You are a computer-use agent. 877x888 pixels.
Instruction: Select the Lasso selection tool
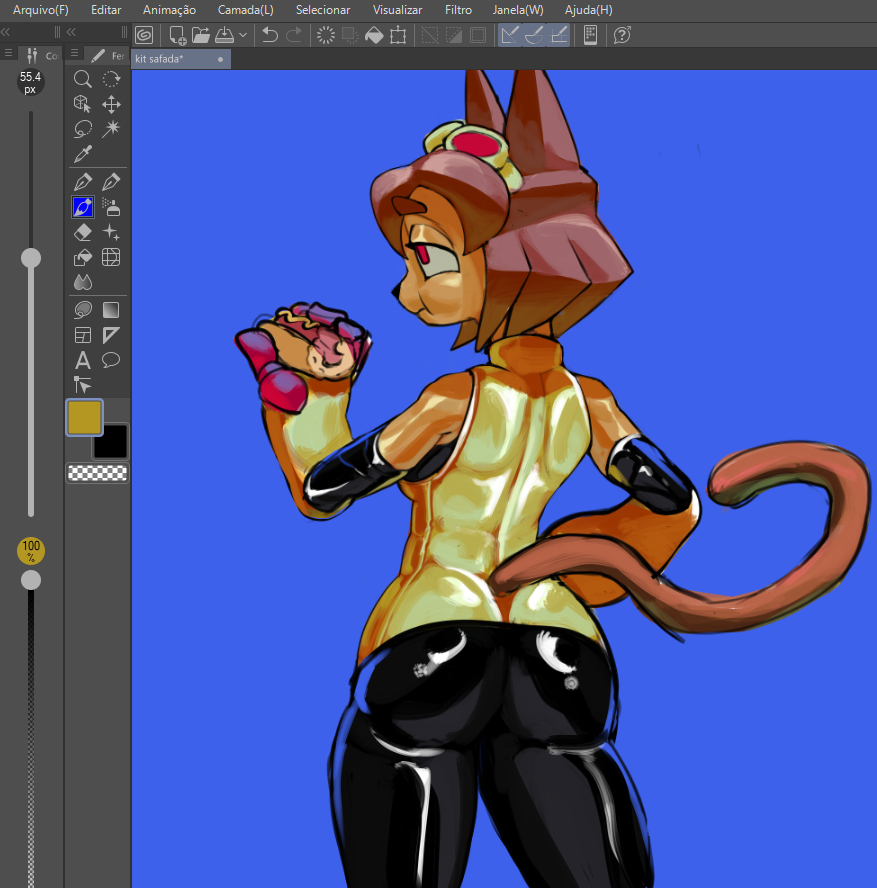tap(83, 129)
